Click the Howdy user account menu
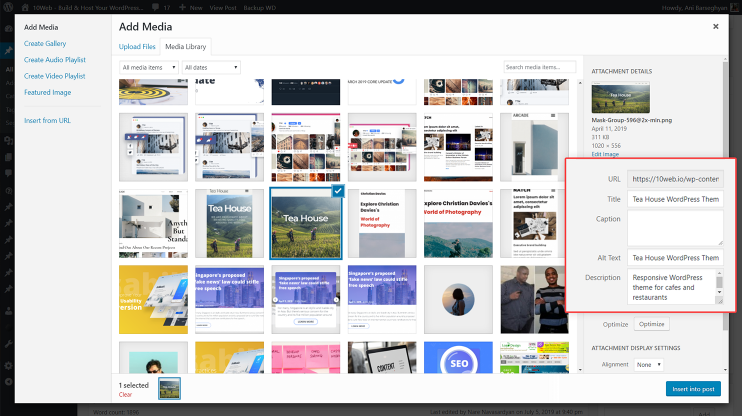Screen dimensions: 742x416 [698, 8]
